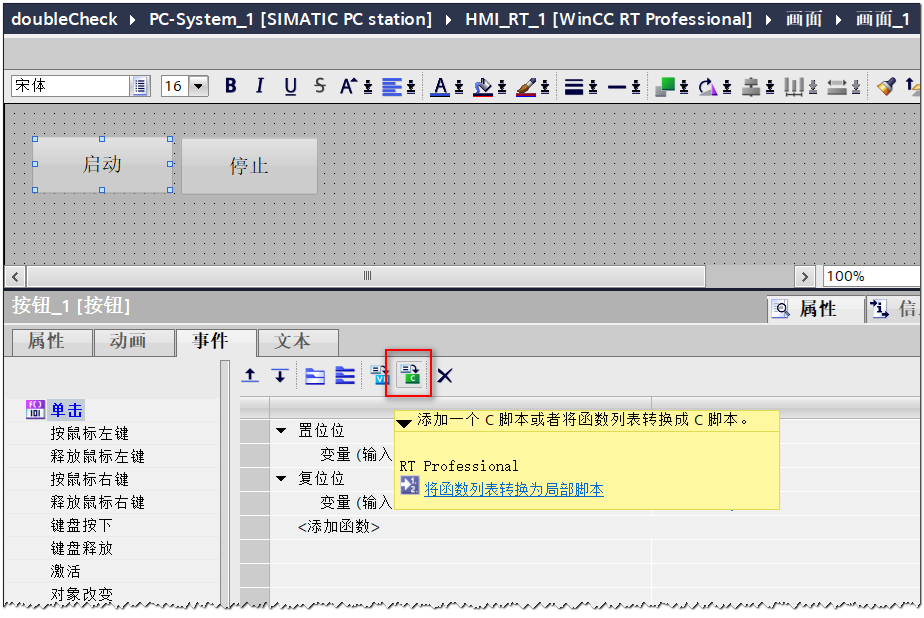The height and width of the screenshot is (618, 924).
Task: Collapse the 置位位 function entry
Action: [x=281, y=431]
